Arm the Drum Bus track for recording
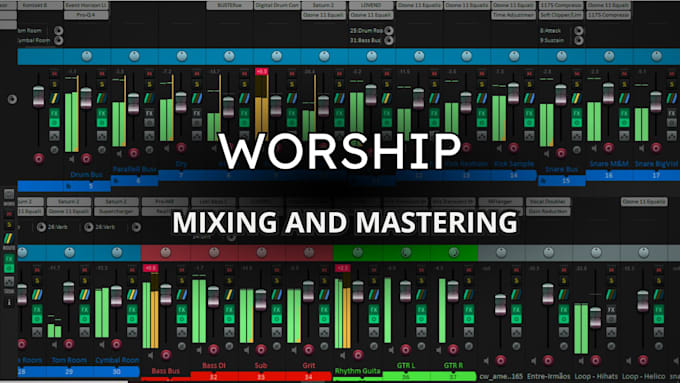The image size is (680, 383). tap(86, 158)
